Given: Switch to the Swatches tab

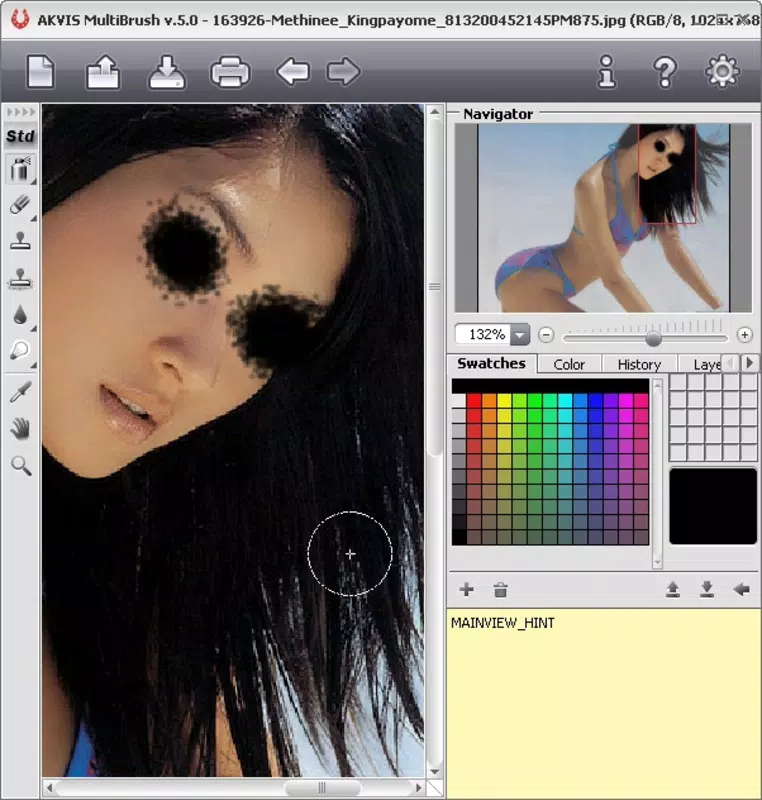Looking at the screenshot, I should pos(492,363).
